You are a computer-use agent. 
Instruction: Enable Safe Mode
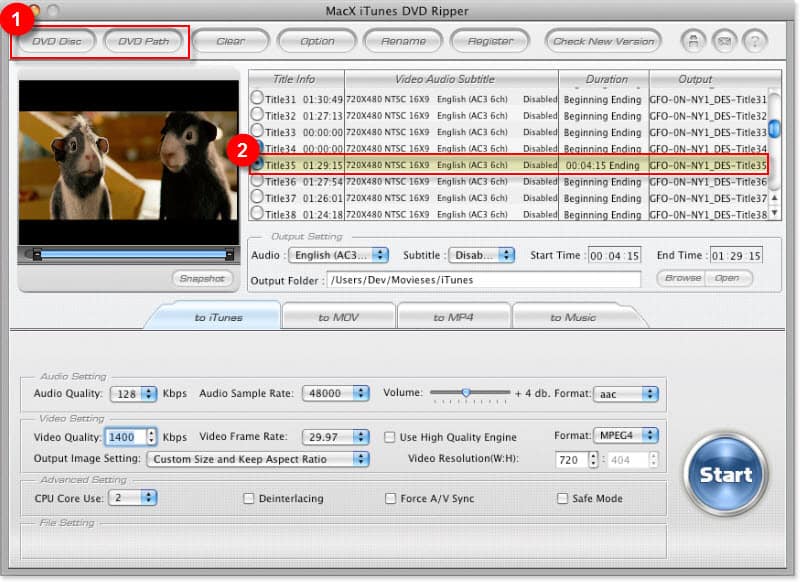click(x=562, y=498)
